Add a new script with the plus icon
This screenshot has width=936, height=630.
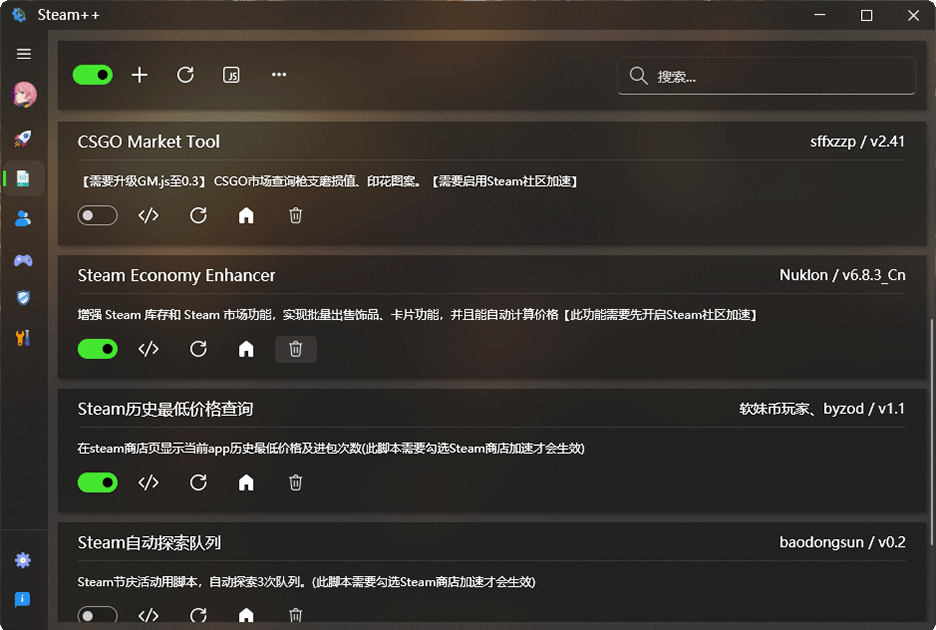[139, 74]
